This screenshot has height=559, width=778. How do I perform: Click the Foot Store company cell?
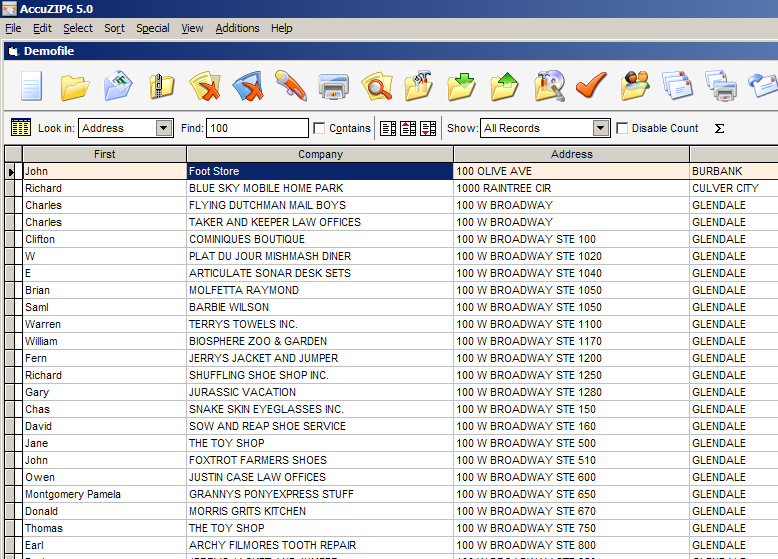[320, 171]
